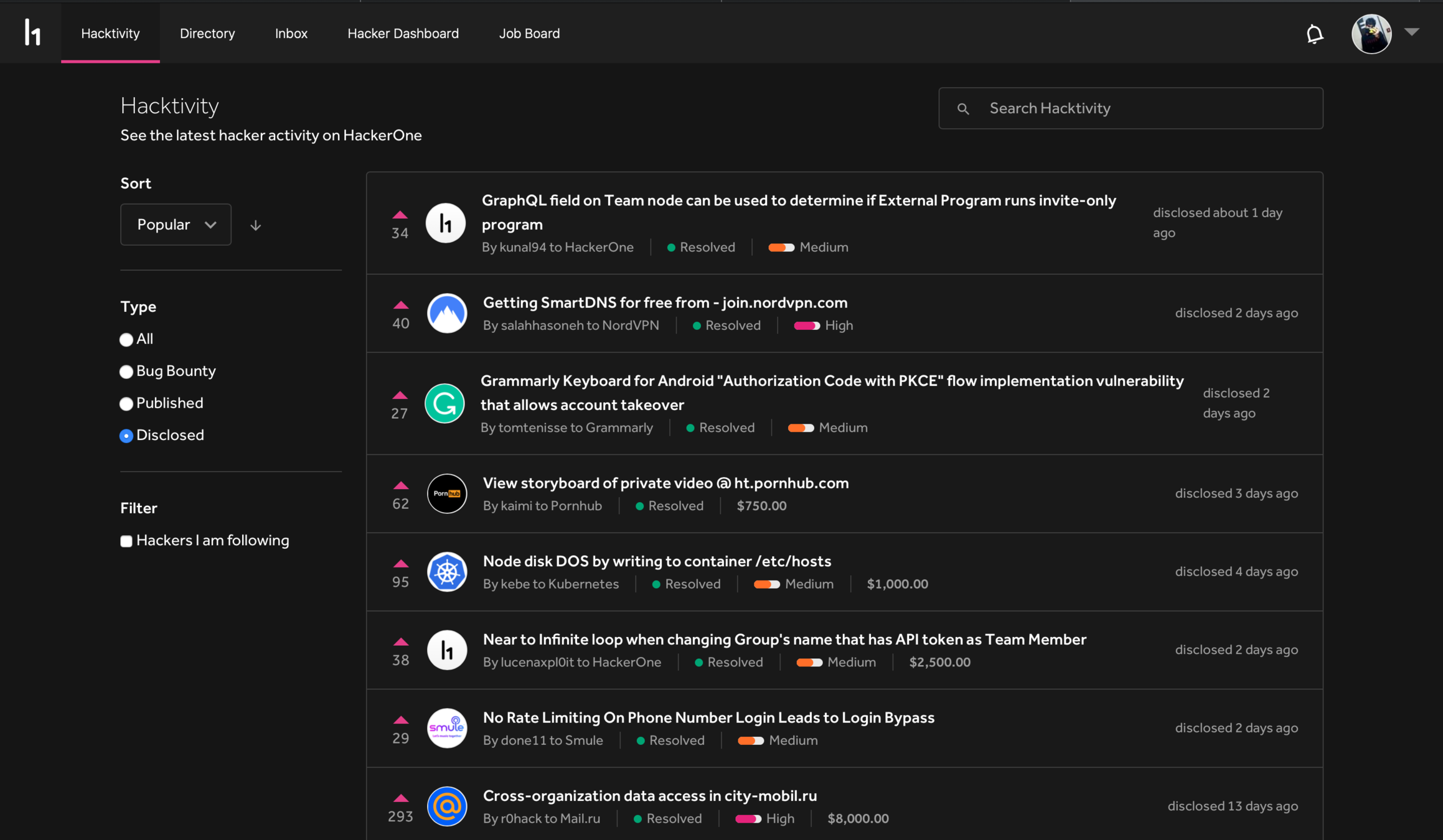1443x840 pixels.
Task: Click the Grammarly program logo
Action: pos(445,403)
